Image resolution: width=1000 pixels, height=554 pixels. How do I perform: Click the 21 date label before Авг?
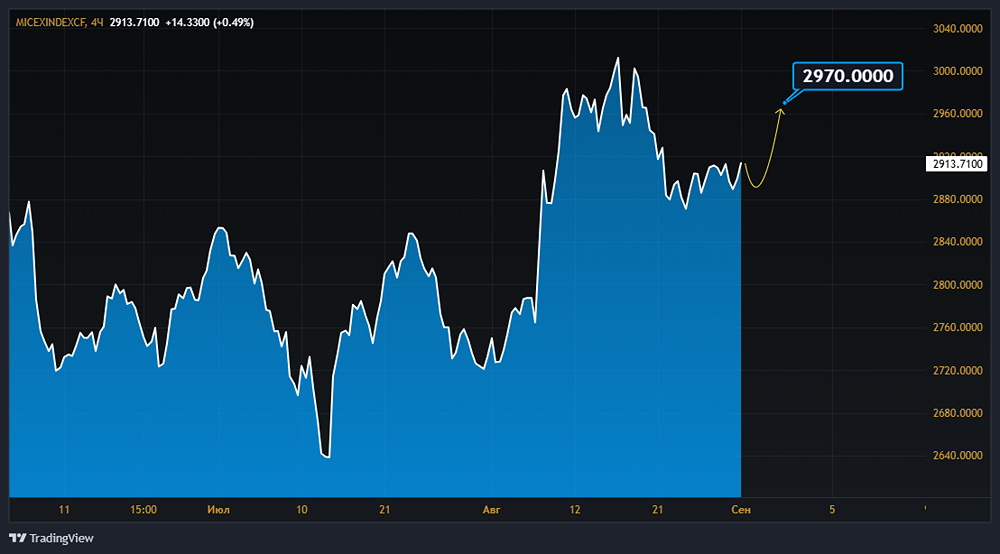[x=385, y=509]
